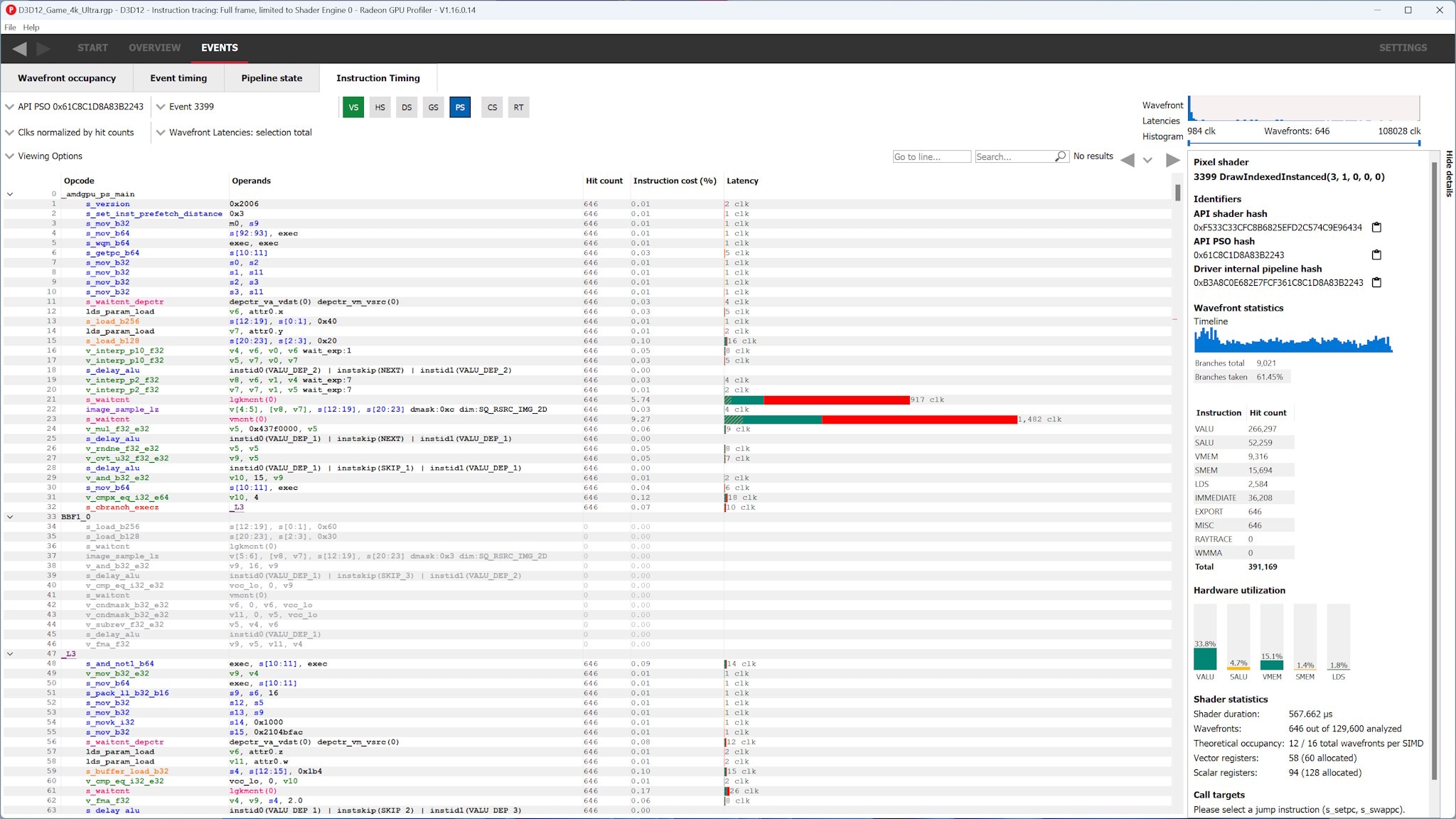This screenshot has height=819, width=1456.
Task: Click inside the Go to line field
Action: tap(931, 156)
